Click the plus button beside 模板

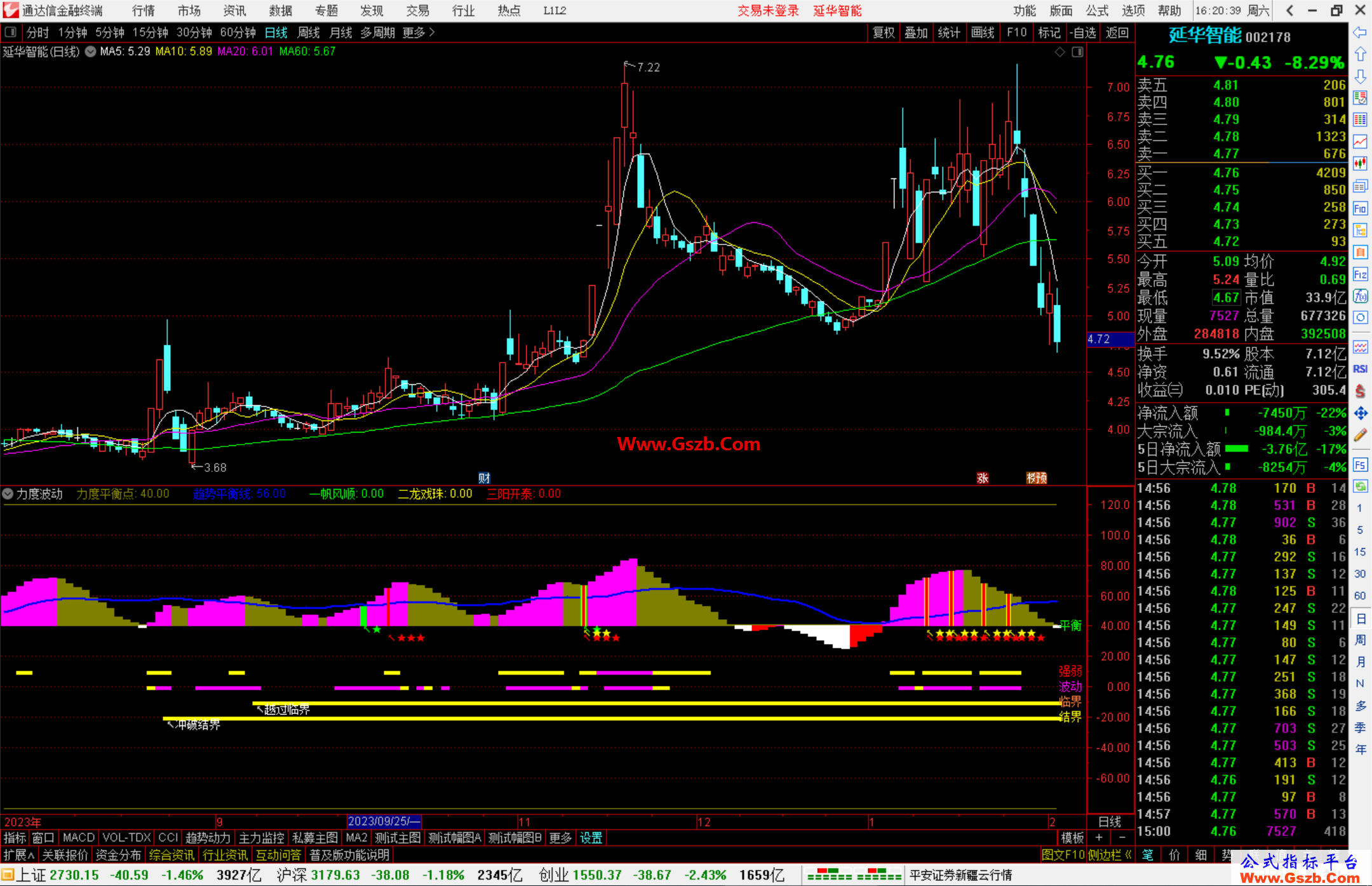click(x=1099, y=838)
